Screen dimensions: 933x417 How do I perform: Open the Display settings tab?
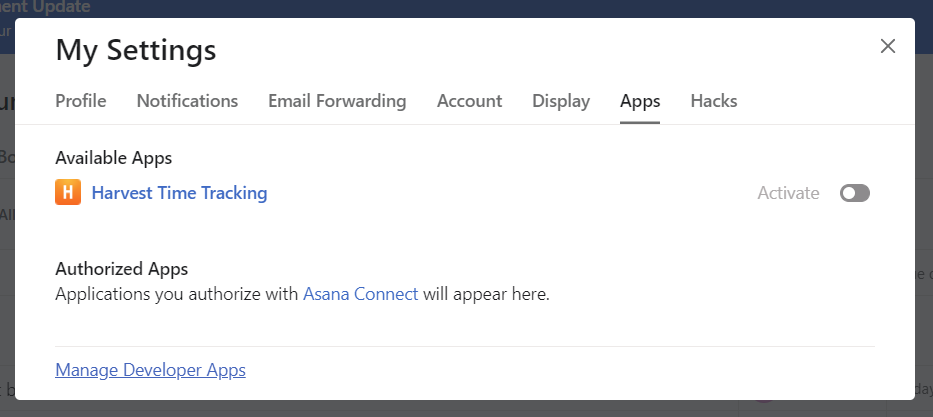pos(561,101)
